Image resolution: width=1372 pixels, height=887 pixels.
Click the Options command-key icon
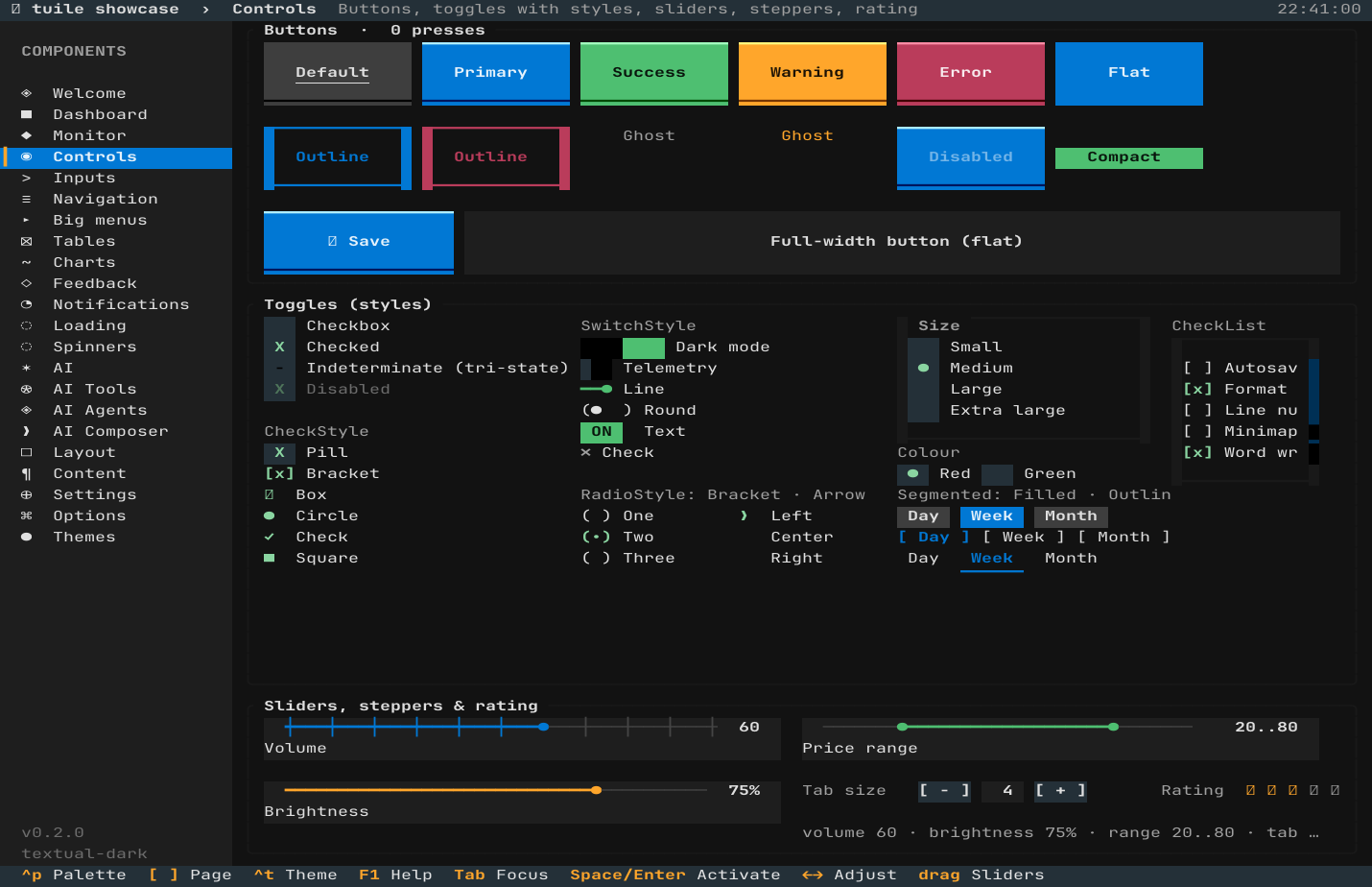point(27,515)
